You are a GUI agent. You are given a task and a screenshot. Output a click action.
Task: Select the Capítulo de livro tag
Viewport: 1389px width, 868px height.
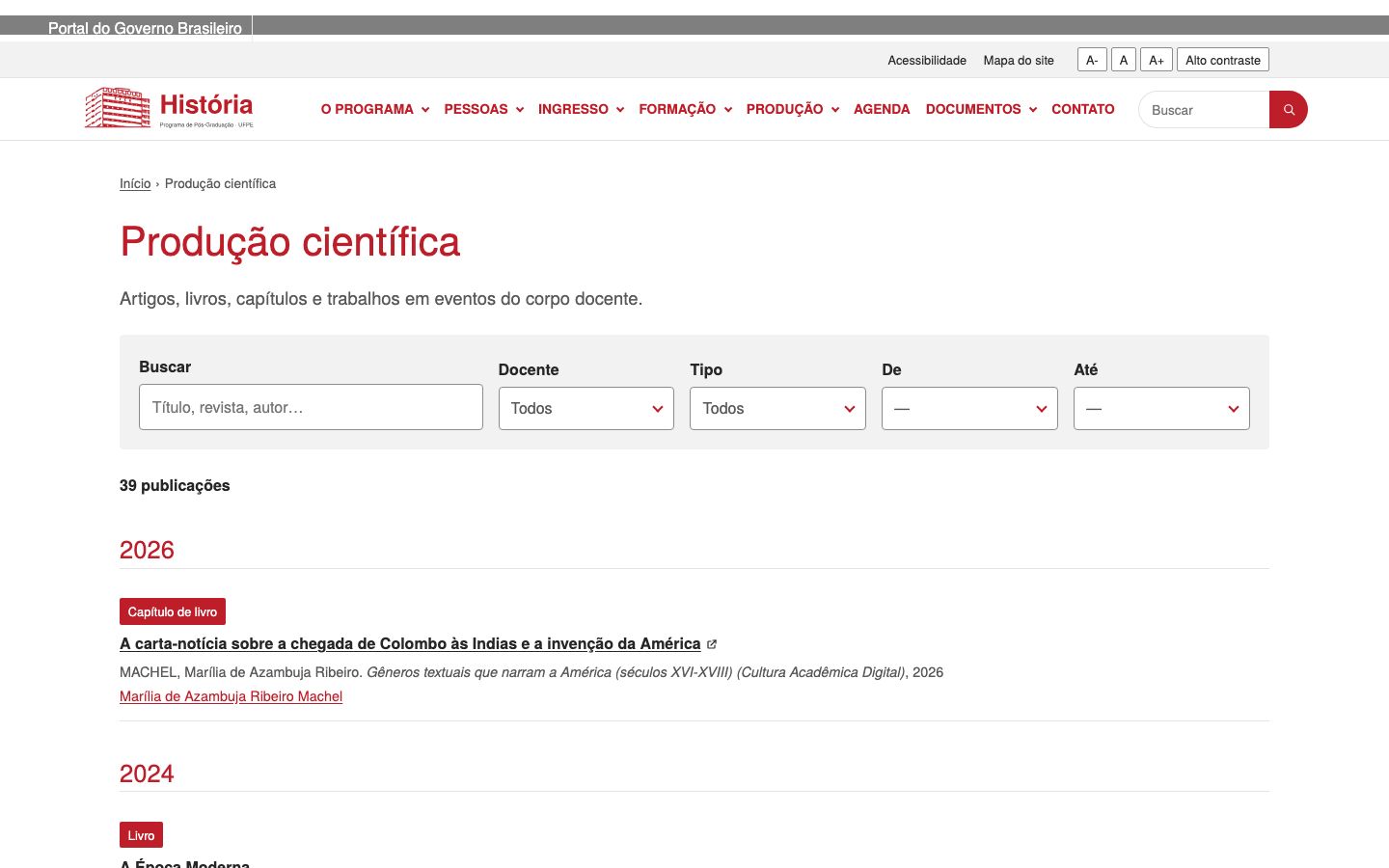point(173,611)
